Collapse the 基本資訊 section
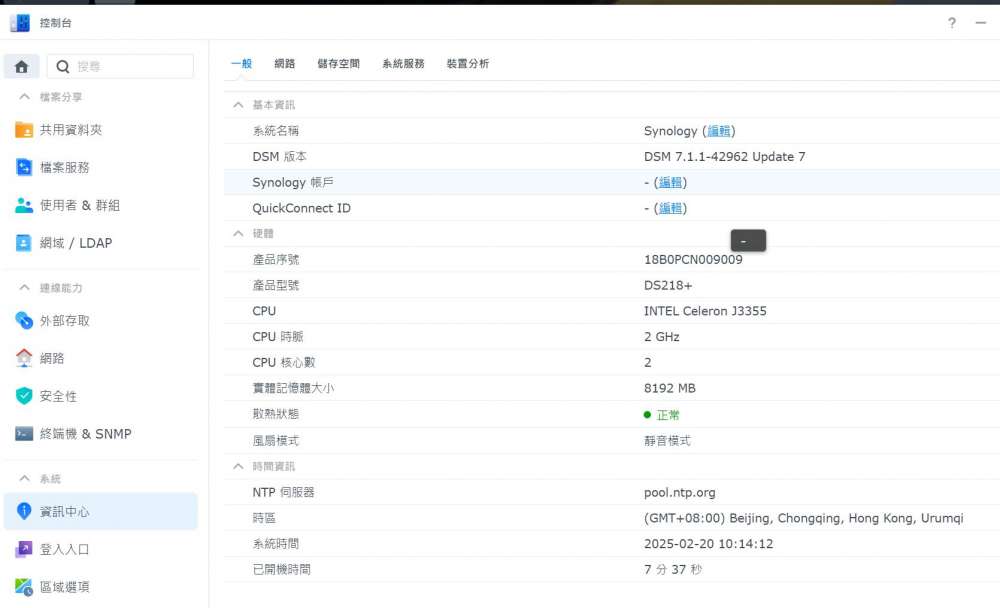This screenshot has width=1000, height=608. (x=238, y=105)
